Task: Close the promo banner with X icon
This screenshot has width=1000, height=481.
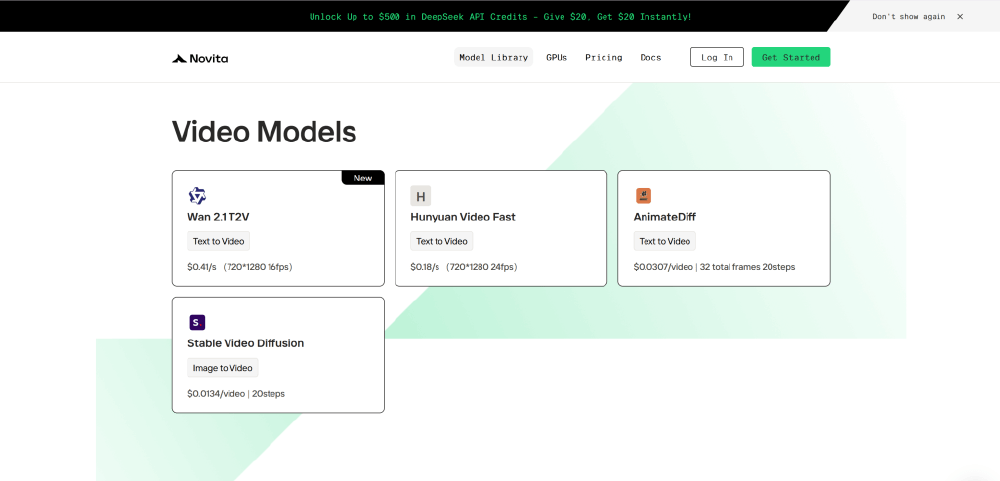Action: click(x=960, y=17)
